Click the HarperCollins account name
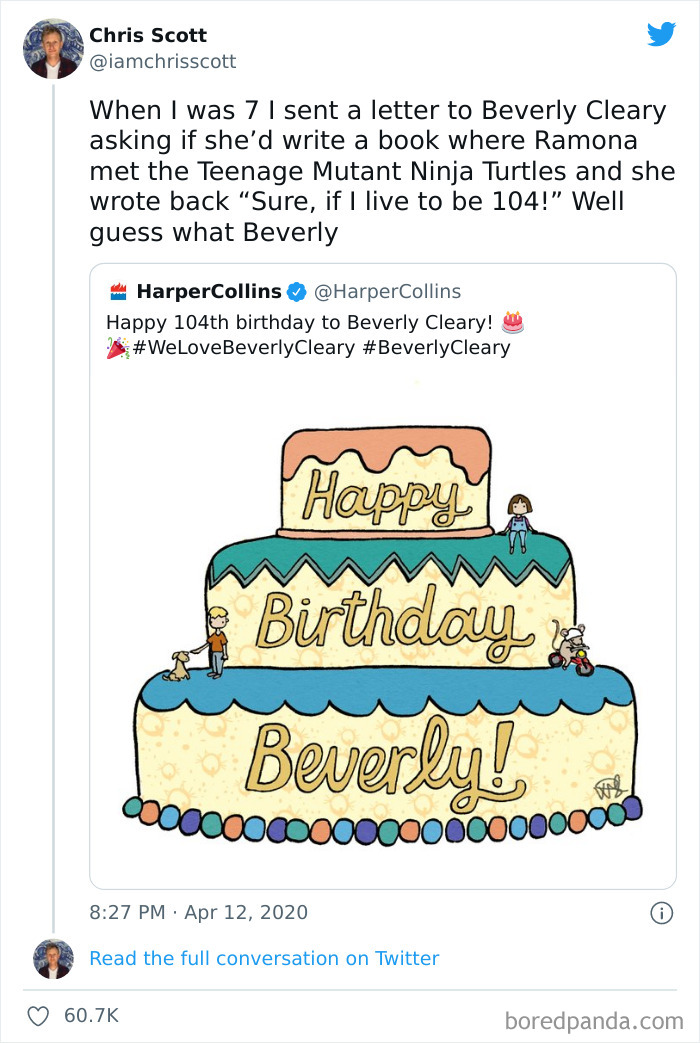 pyautogui.click(x=208, y=292)
